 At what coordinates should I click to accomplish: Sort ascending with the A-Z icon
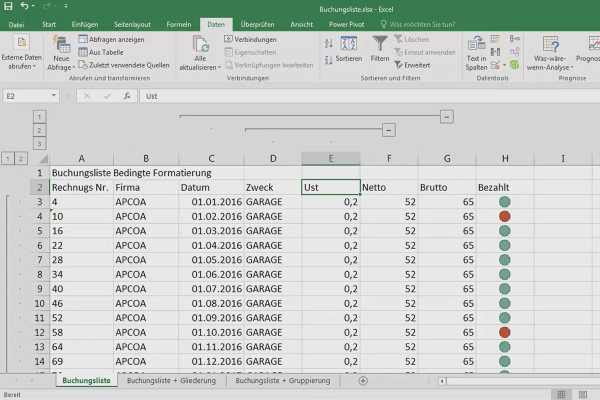click(329, 43)
